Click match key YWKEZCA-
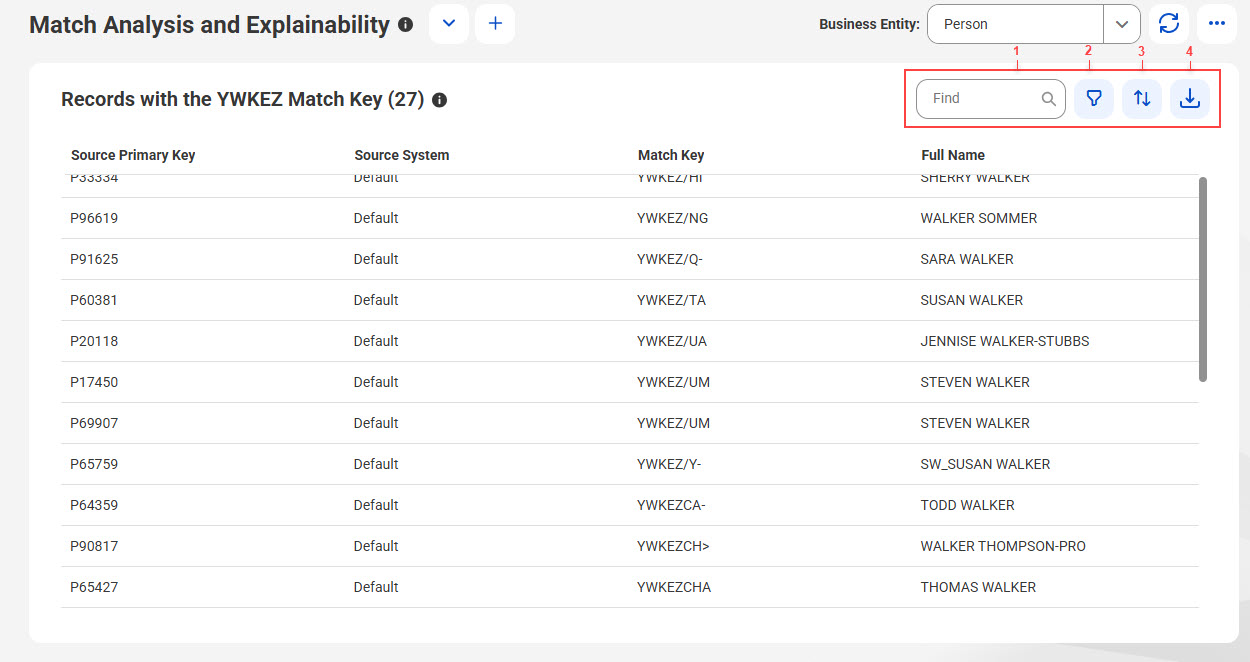The height and width of the screenshot is (662, 1250). 671,505
